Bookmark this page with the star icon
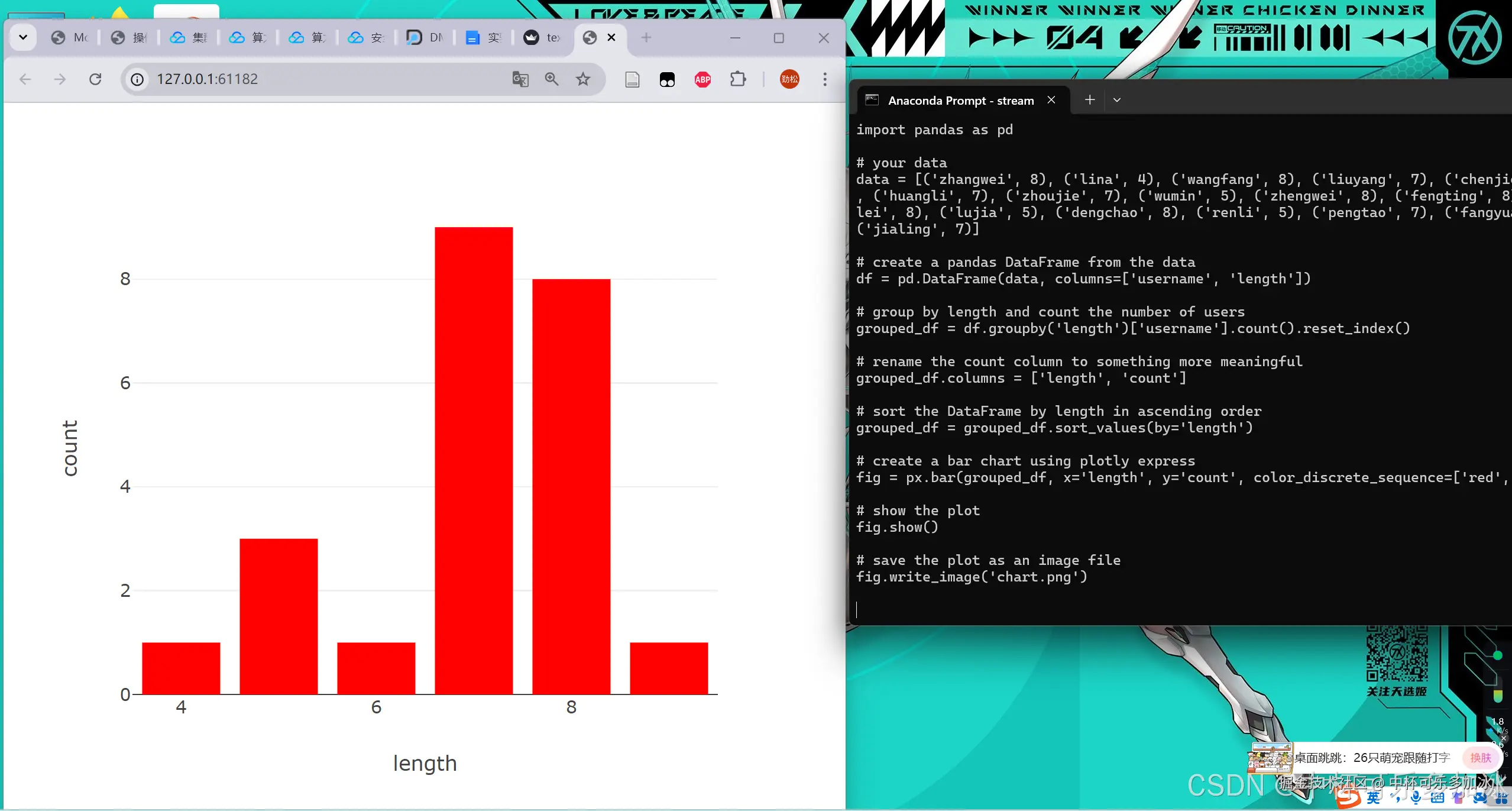 coord(583,79)
